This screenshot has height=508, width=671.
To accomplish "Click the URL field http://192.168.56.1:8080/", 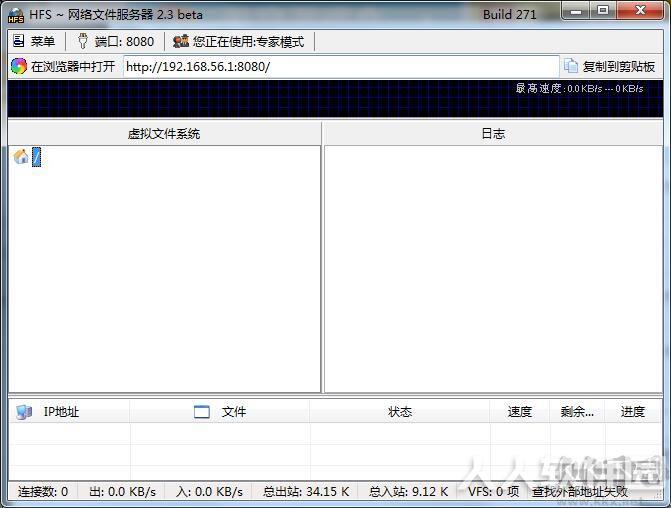I will pyautogui.click(x=341, y=66).
